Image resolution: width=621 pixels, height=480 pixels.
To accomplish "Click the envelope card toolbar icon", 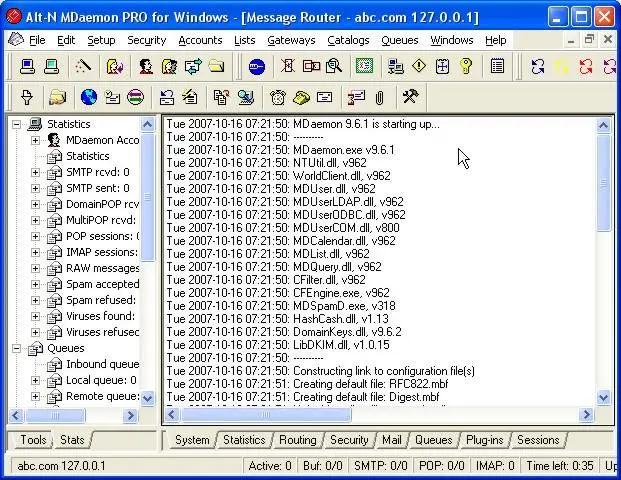I will 325,97.
